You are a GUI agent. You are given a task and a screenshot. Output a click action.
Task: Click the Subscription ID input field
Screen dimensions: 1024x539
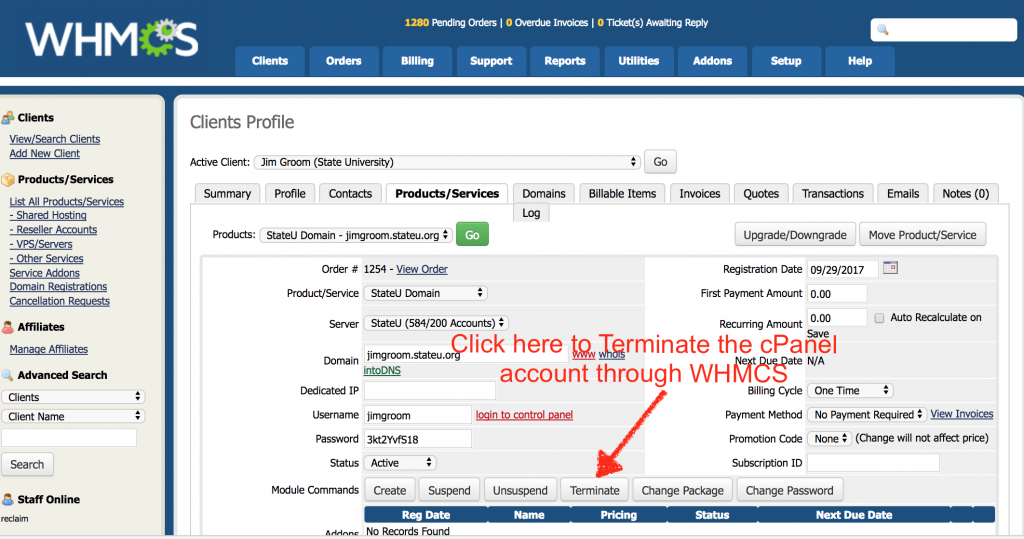click(x=873, y=463)
